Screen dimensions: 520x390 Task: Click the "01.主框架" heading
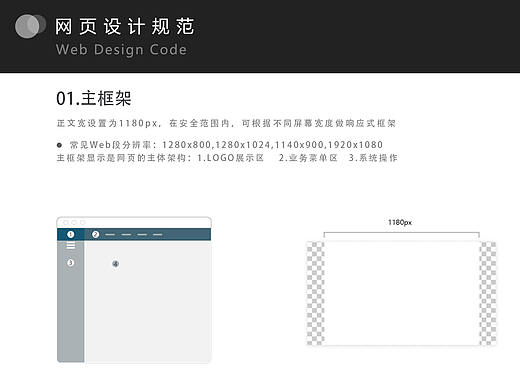click(94, 99)
